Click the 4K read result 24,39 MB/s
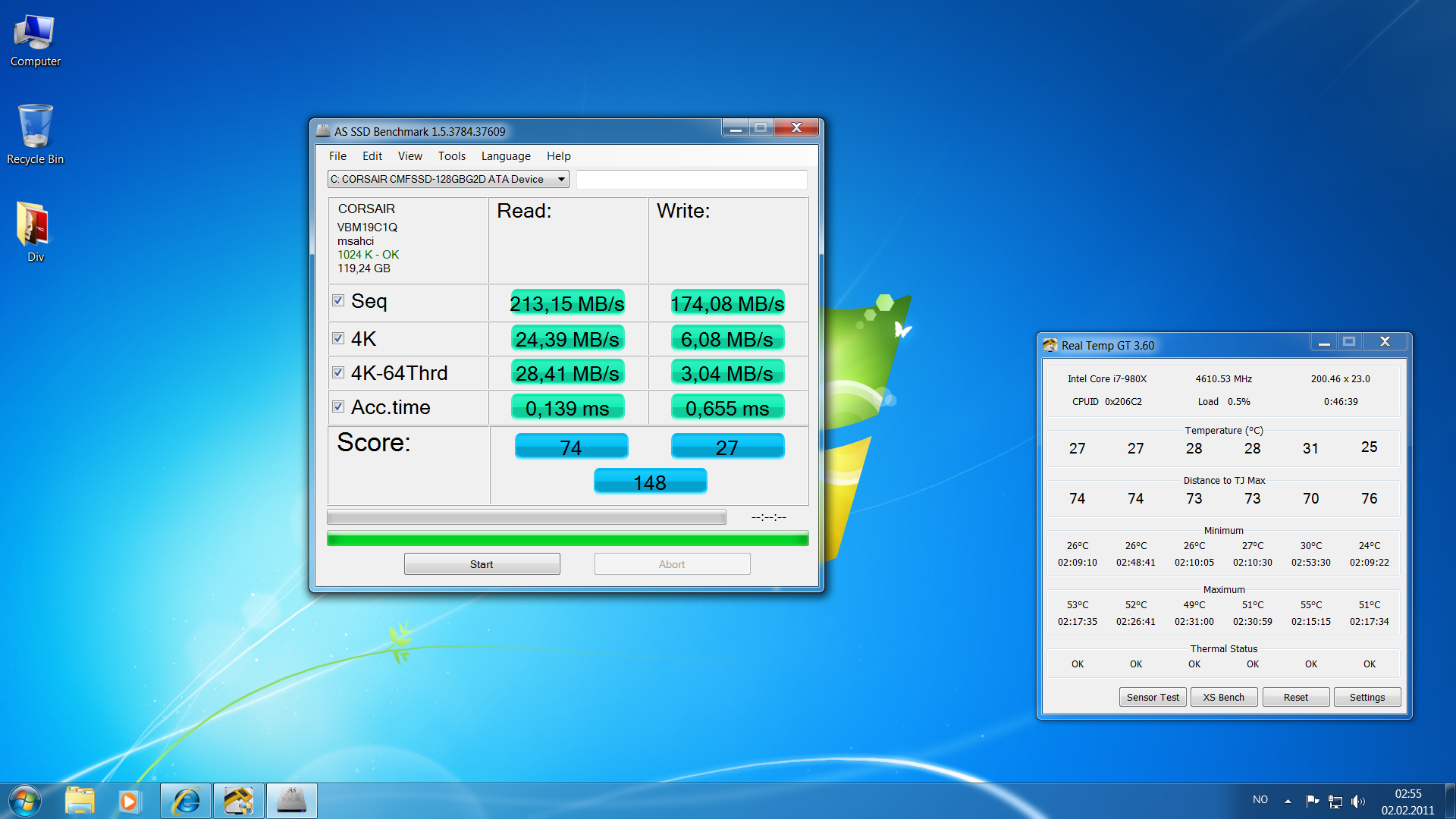 point(567,339)
